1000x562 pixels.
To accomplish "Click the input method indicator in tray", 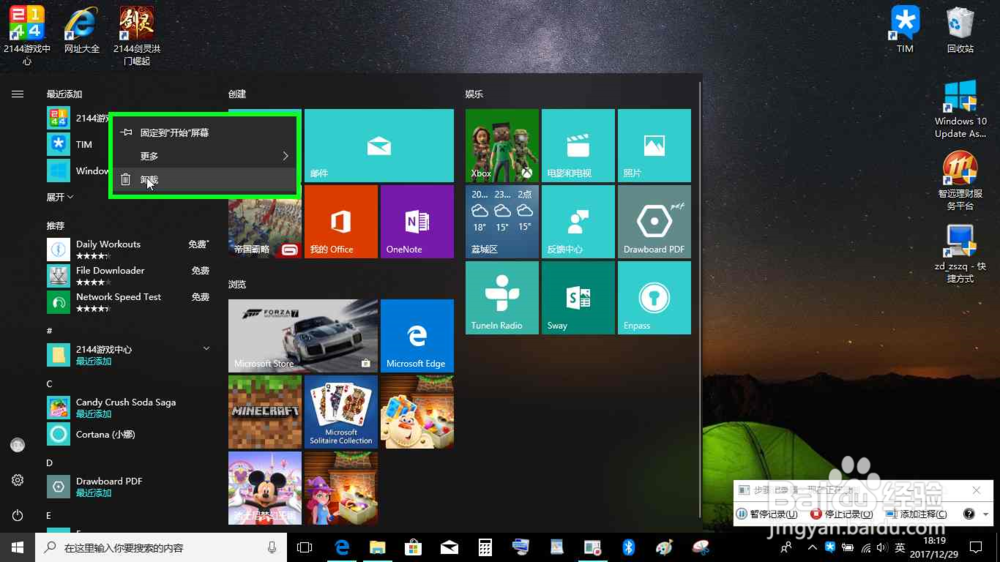I will point(900,547).
